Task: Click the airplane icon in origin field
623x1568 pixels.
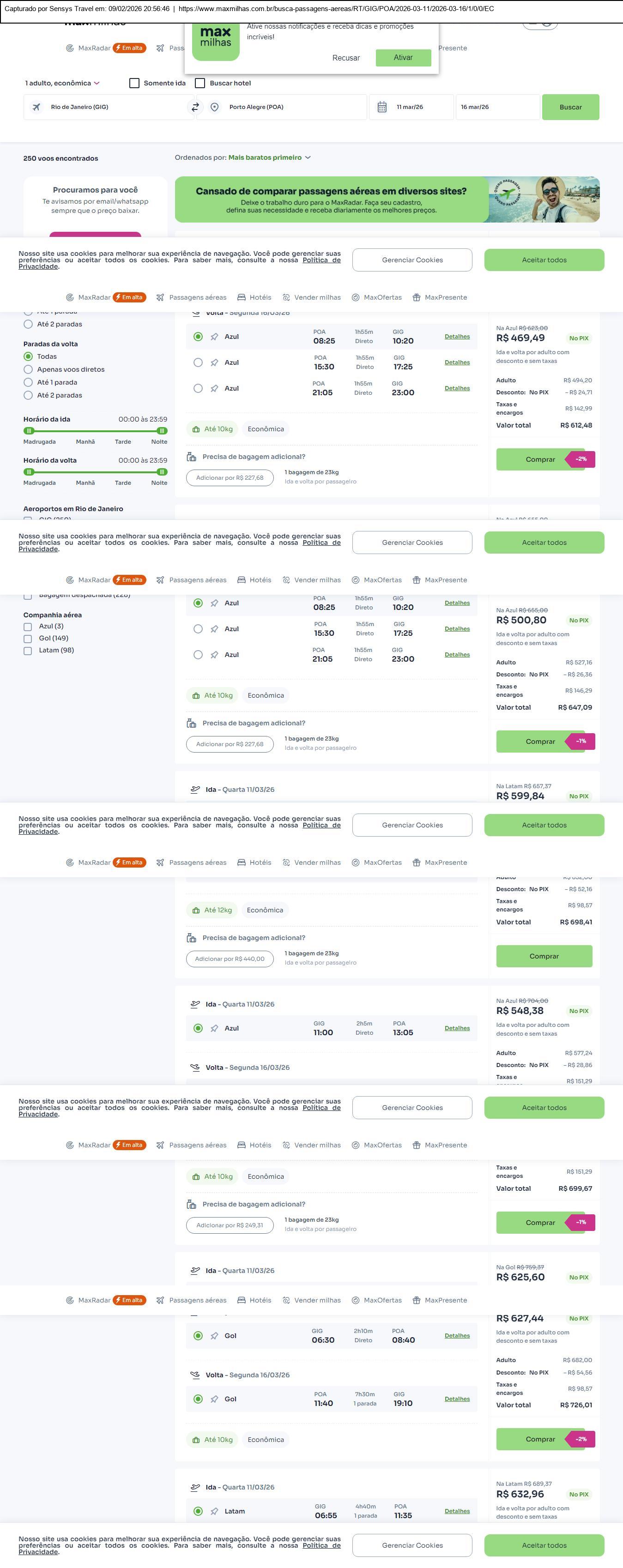Action: click(36, 107)
